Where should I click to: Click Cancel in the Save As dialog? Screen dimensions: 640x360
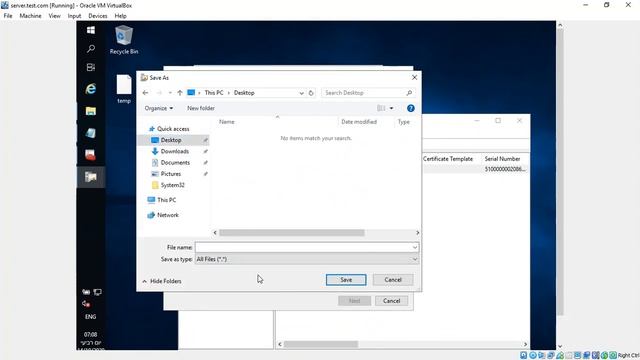click(393, 280)
